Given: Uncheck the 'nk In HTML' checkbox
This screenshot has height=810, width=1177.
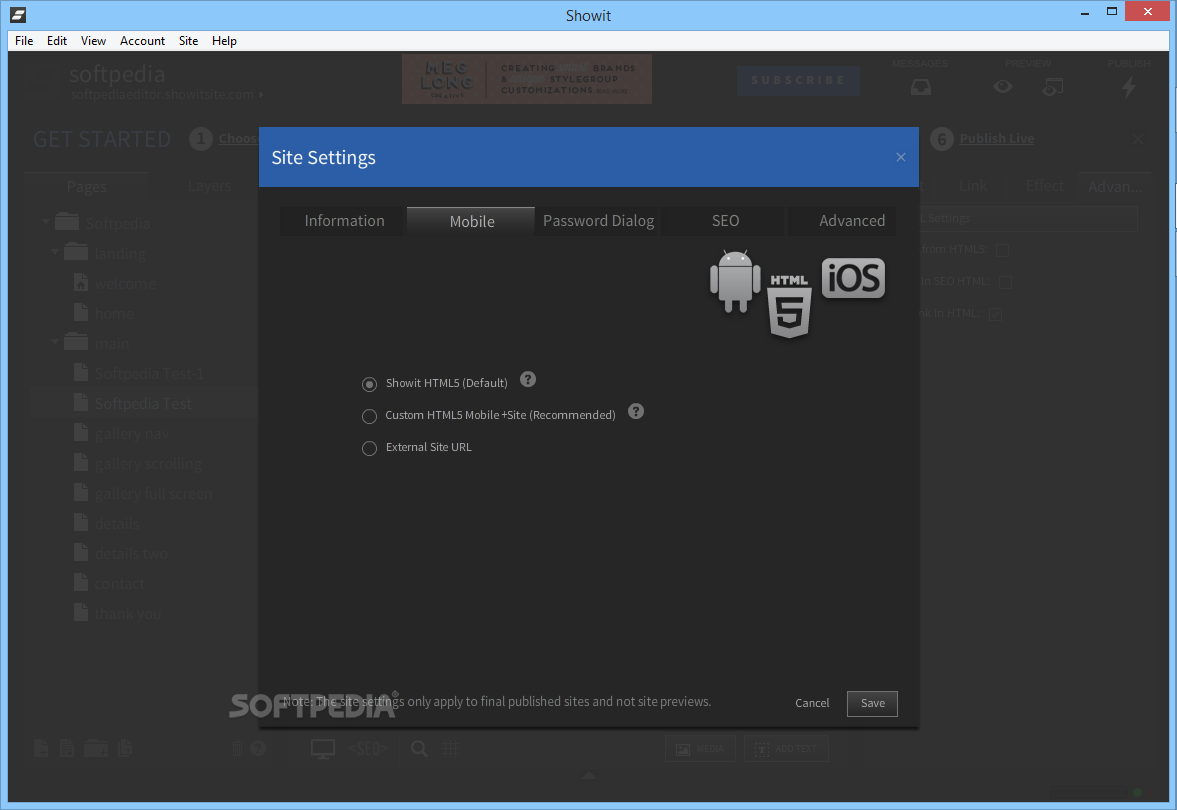Looking at the screenshot, I should [x=995, y=314].
